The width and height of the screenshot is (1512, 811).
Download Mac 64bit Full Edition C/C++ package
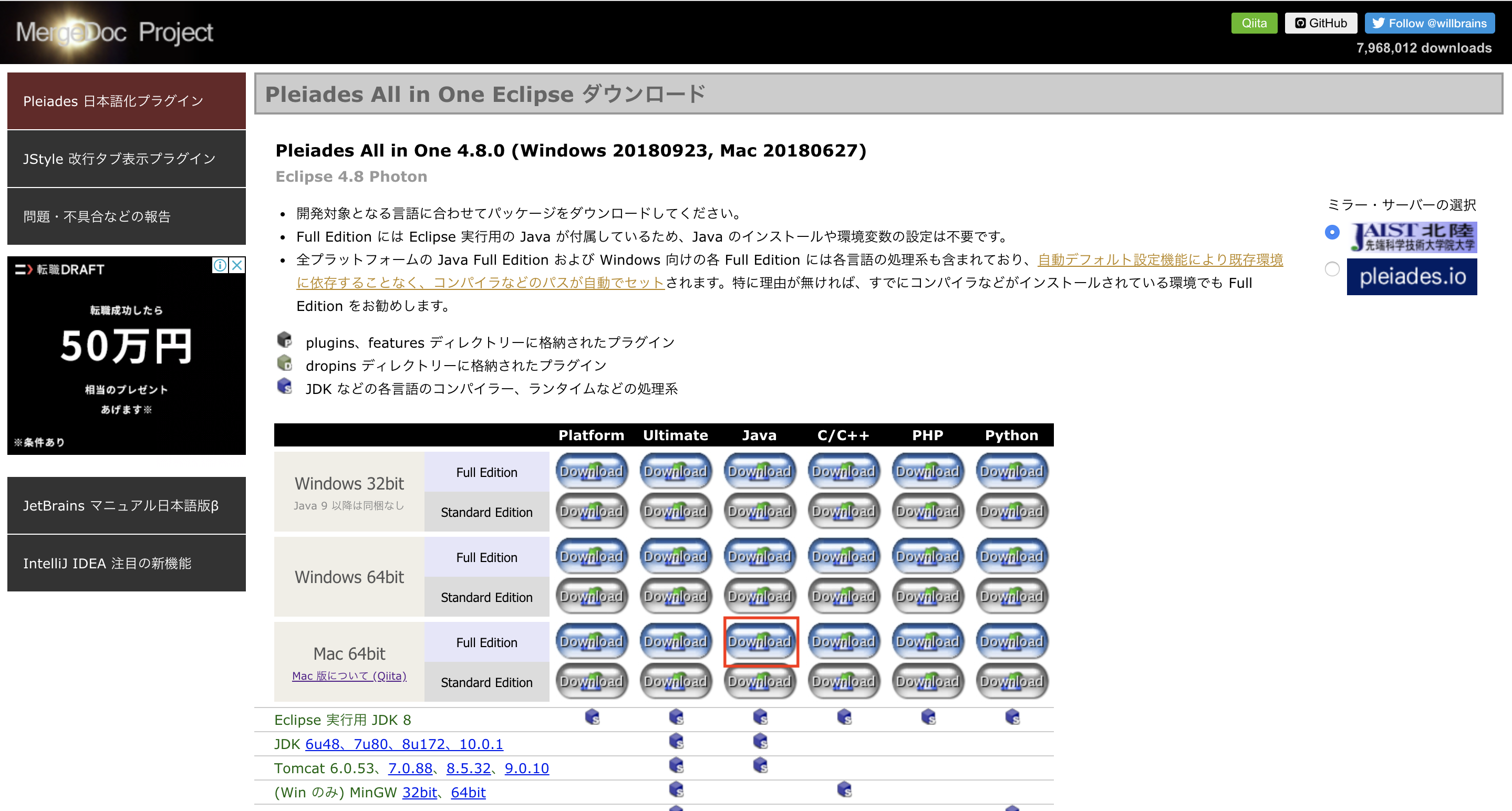click(843, 641)
